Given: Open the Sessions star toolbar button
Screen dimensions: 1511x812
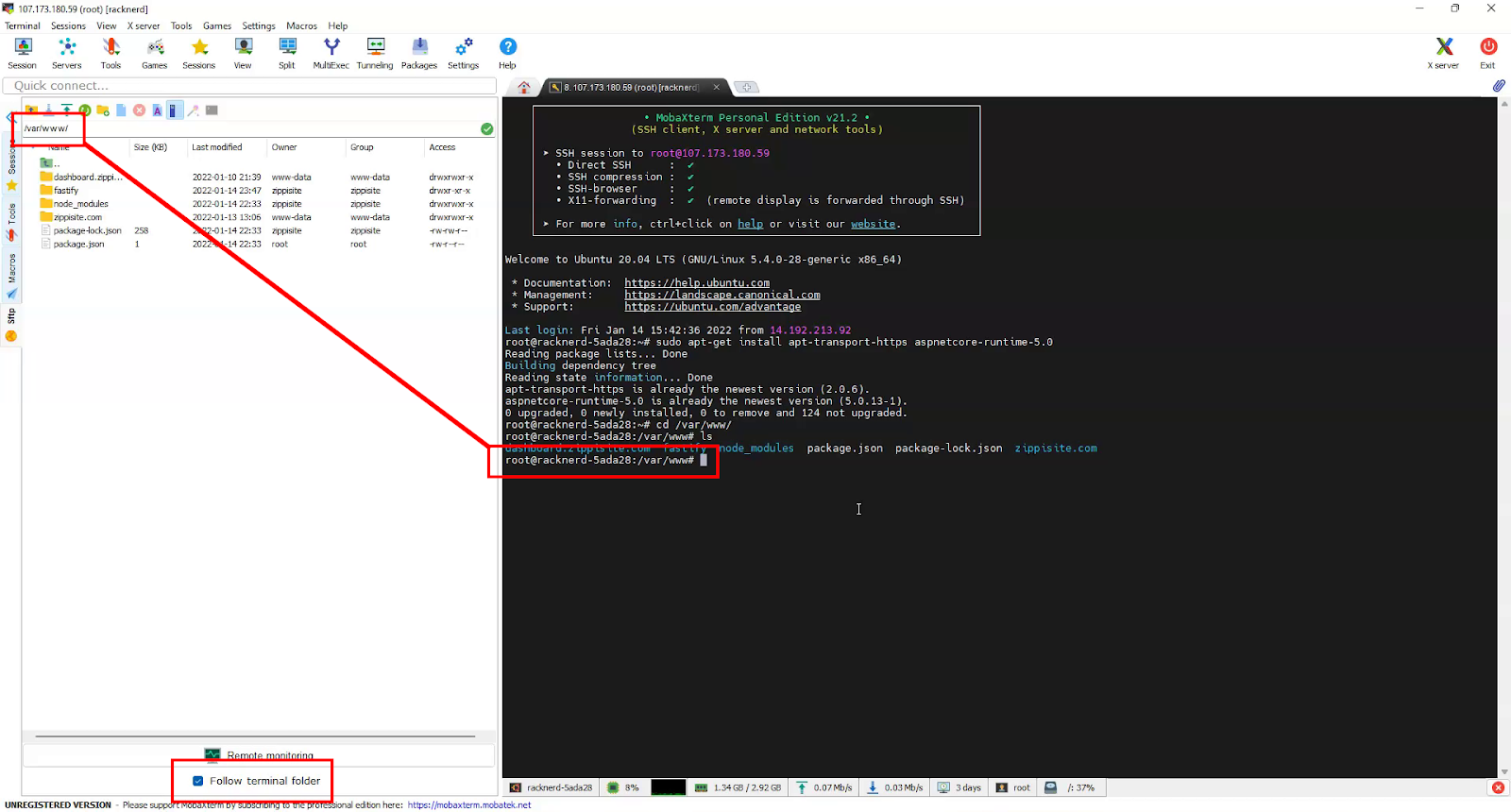Looking at the screenshot, I should 199,54.
